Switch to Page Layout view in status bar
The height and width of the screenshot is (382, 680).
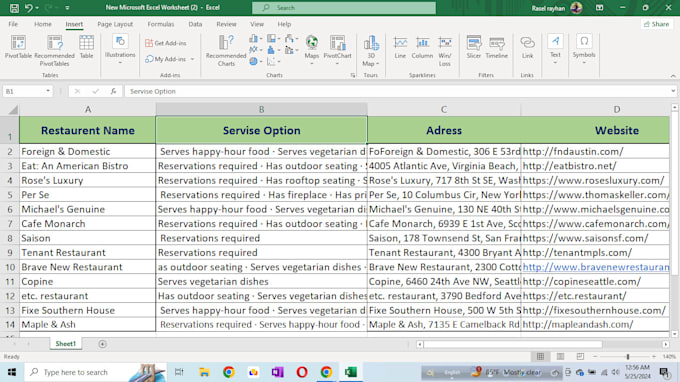tap(560, 356)
